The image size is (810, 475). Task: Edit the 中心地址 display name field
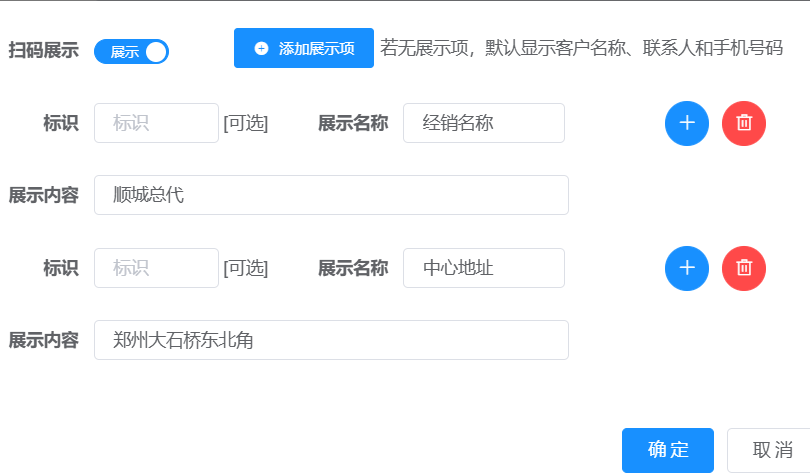(x=484, y=268)
